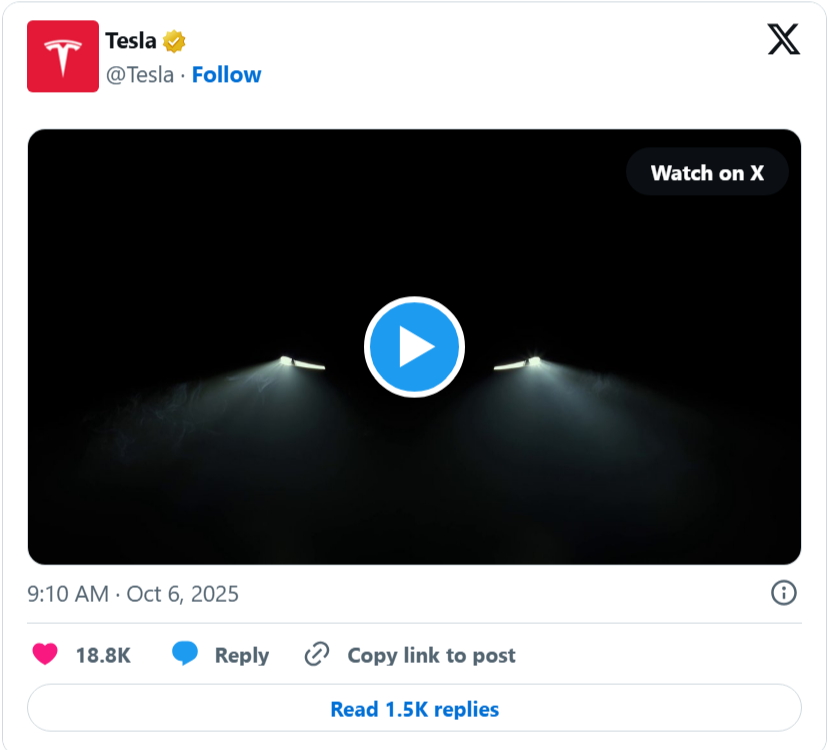Click the chain link copy icon
828x750 pixels.
pyautogui.click(x=317, y=655)
